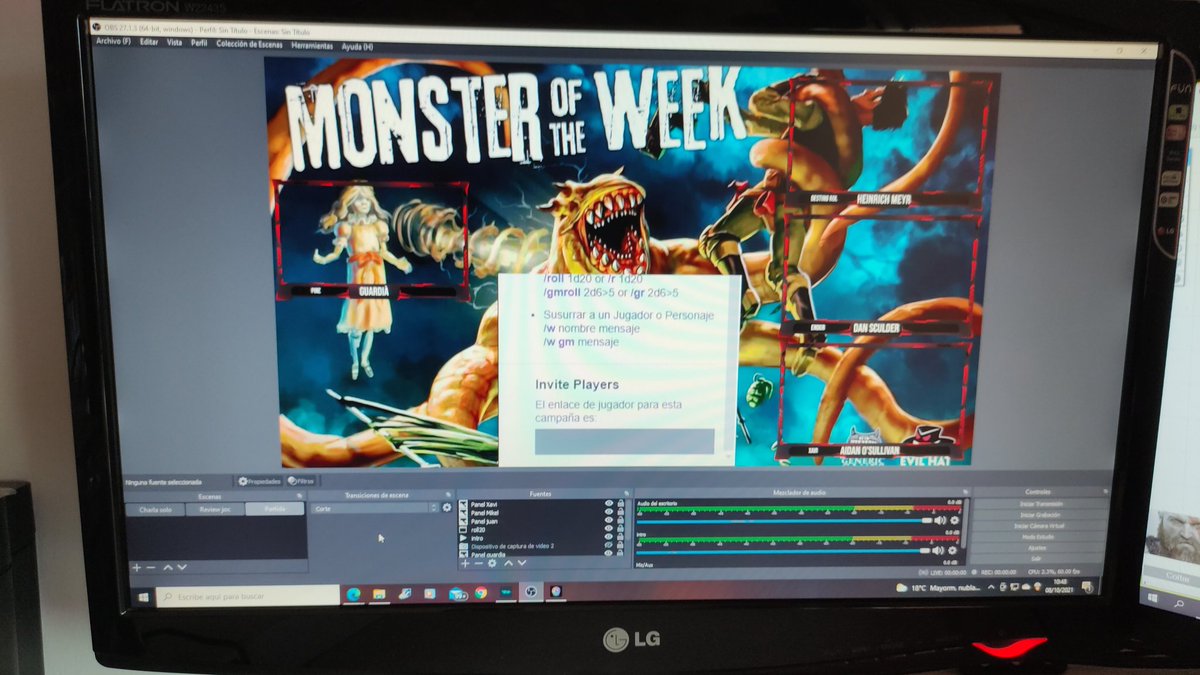The height and width of the screenshot is (675, 1200).
Task: Toggle visibility eye of intro source
Action: [x=609, y=538]
